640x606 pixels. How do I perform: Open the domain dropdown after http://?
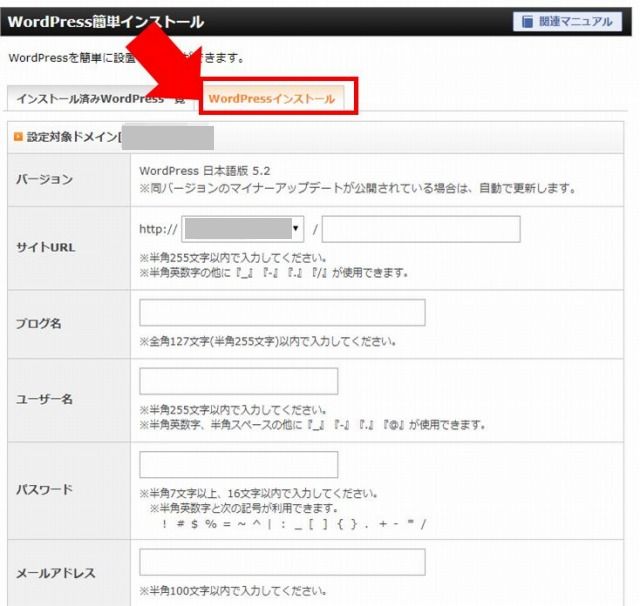(243, 229)
